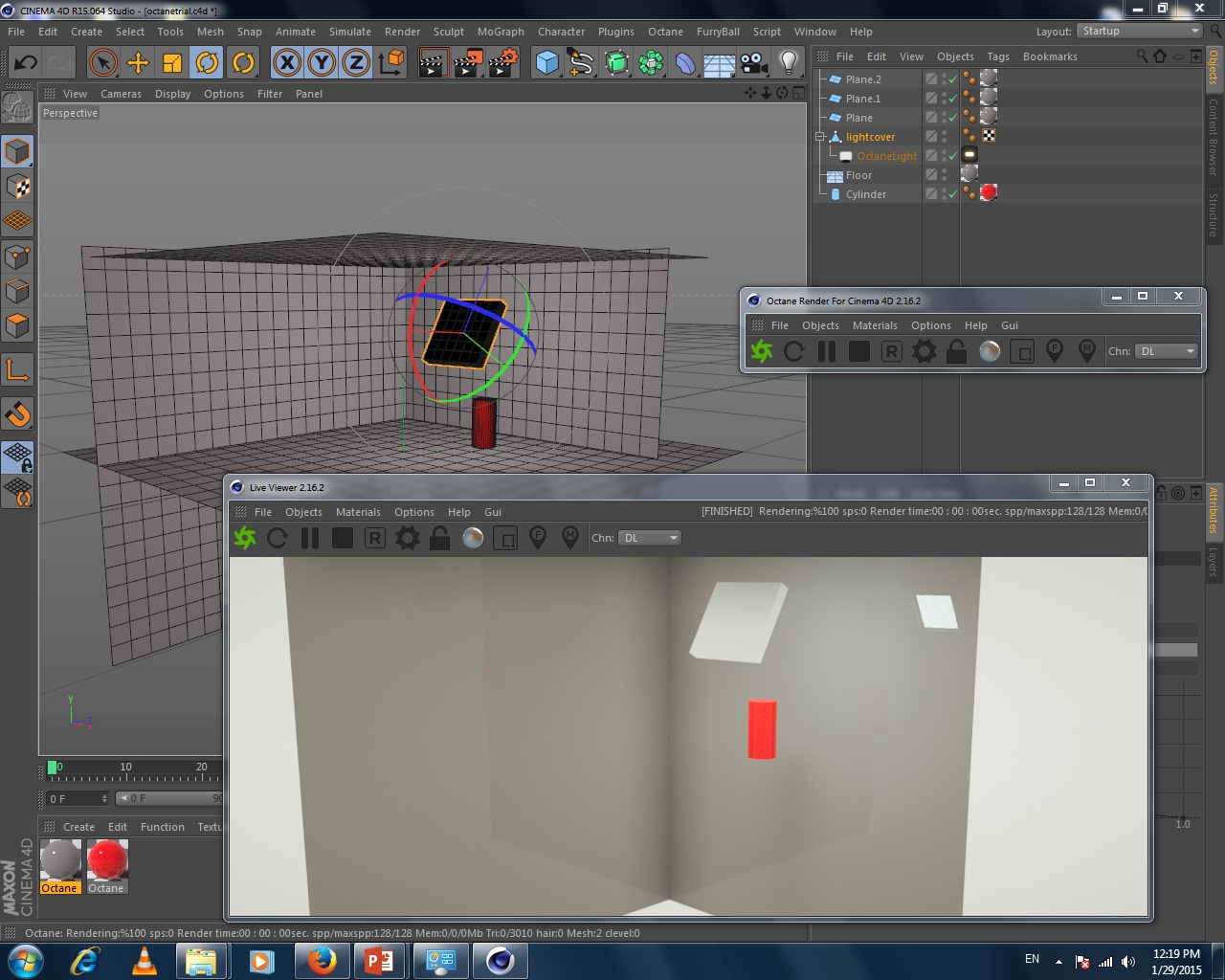The image size is (1225, 980).
Task: Open Firefox from the Windows taskbar
Action: click(323, 960)
